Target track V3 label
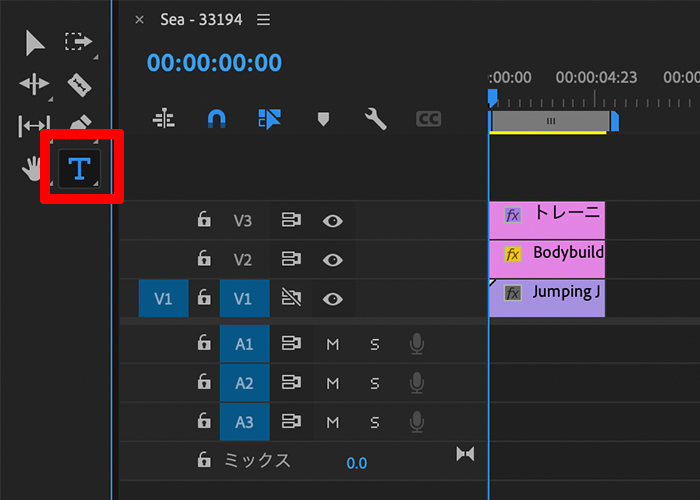The image size is (700, 500). 242,221
